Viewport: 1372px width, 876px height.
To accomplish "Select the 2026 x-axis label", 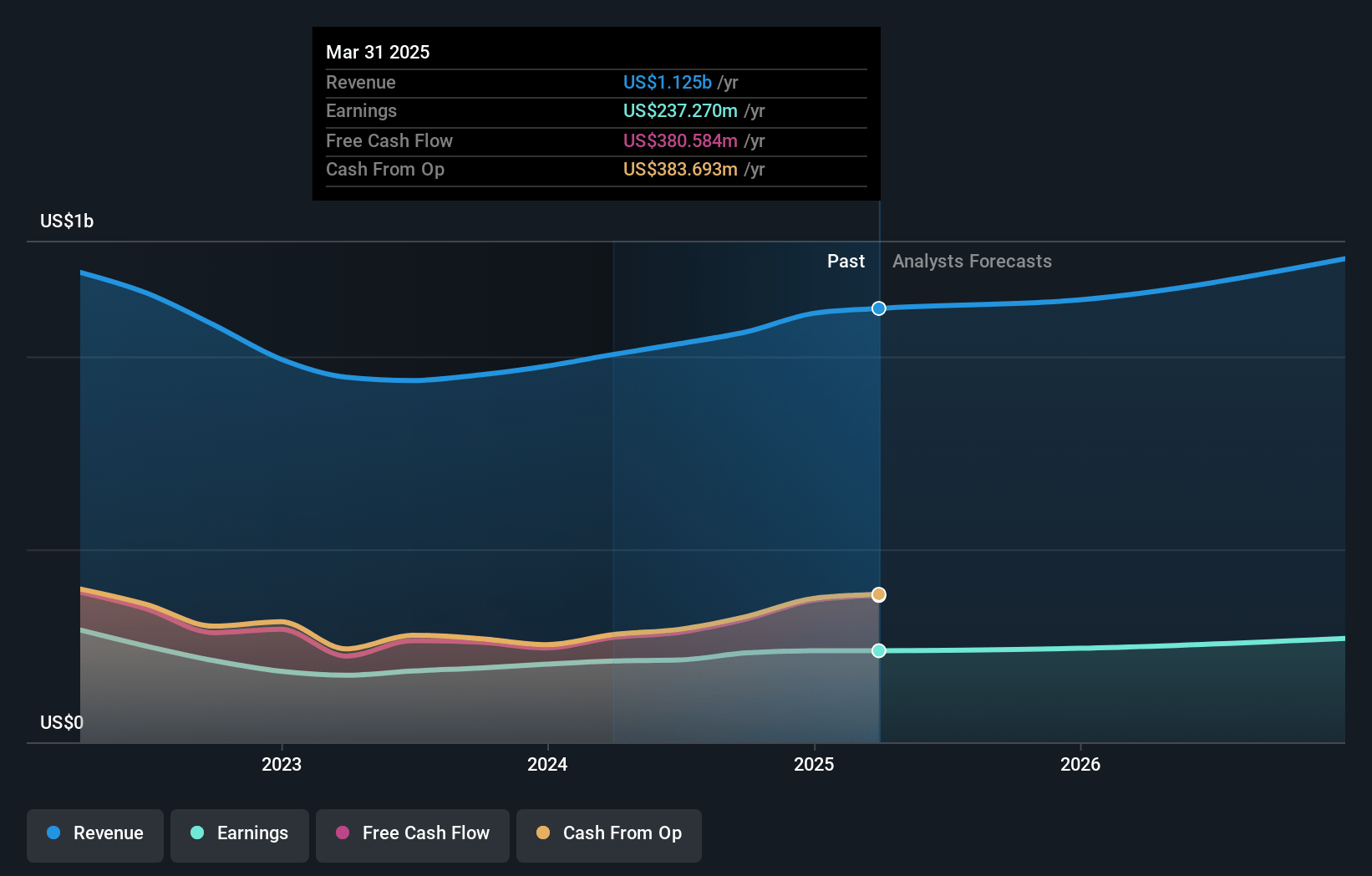I will click(1080, 764).
